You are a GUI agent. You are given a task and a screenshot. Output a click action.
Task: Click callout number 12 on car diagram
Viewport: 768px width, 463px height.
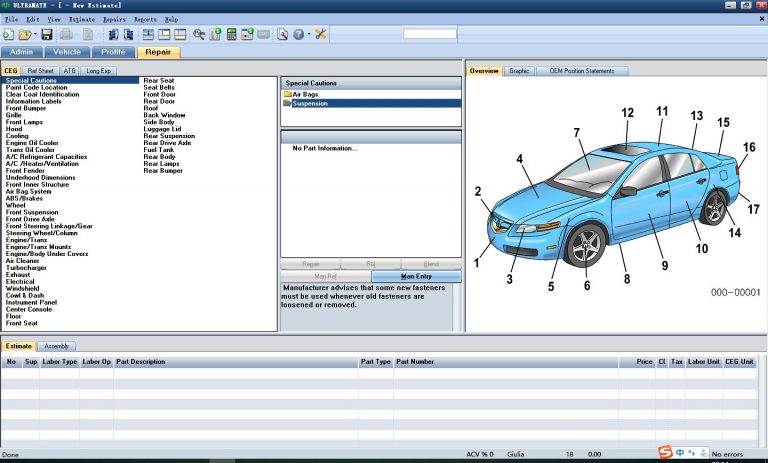[627, 113]
